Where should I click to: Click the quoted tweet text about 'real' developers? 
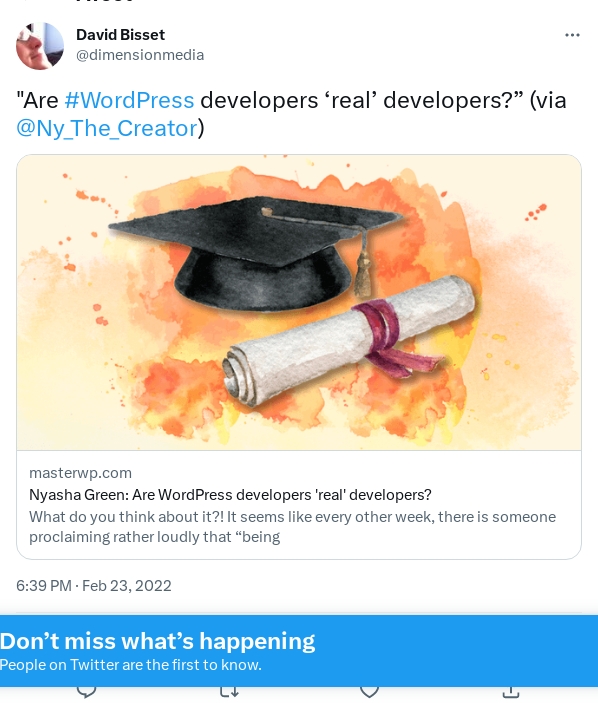point(291,114)
